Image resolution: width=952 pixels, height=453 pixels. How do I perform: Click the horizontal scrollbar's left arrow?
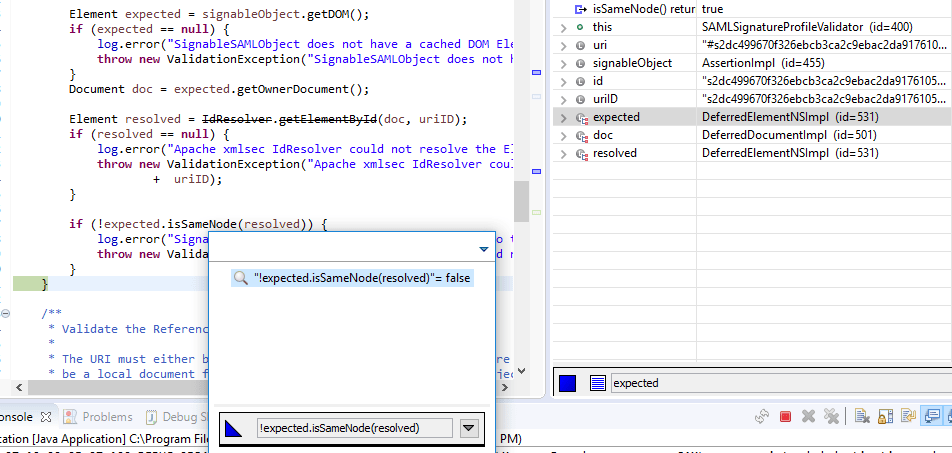pos(18,386)
